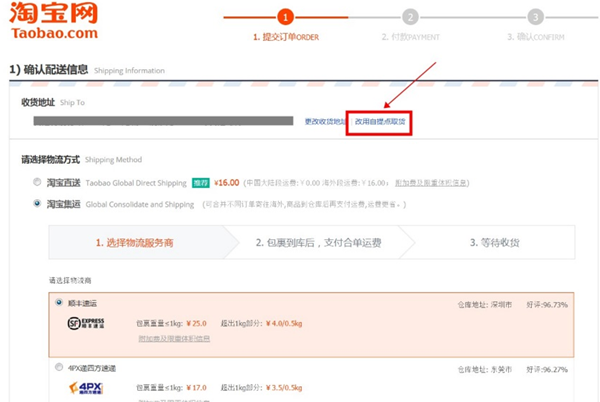Click step 3 circle in progress bar
Viewport: 600px width, 402px height.
point(535,17)
